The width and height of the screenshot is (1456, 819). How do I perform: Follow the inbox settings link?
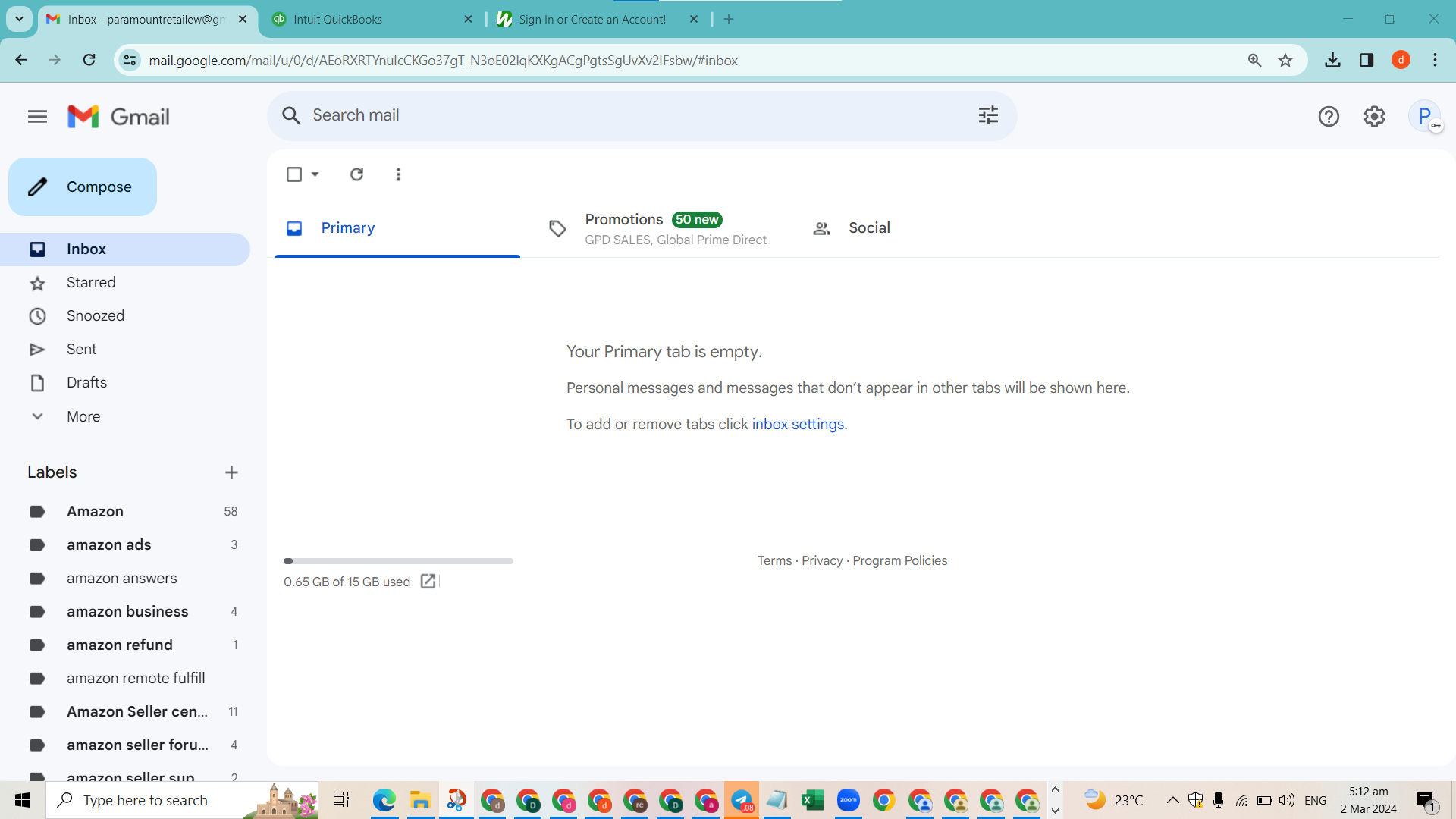798,424
